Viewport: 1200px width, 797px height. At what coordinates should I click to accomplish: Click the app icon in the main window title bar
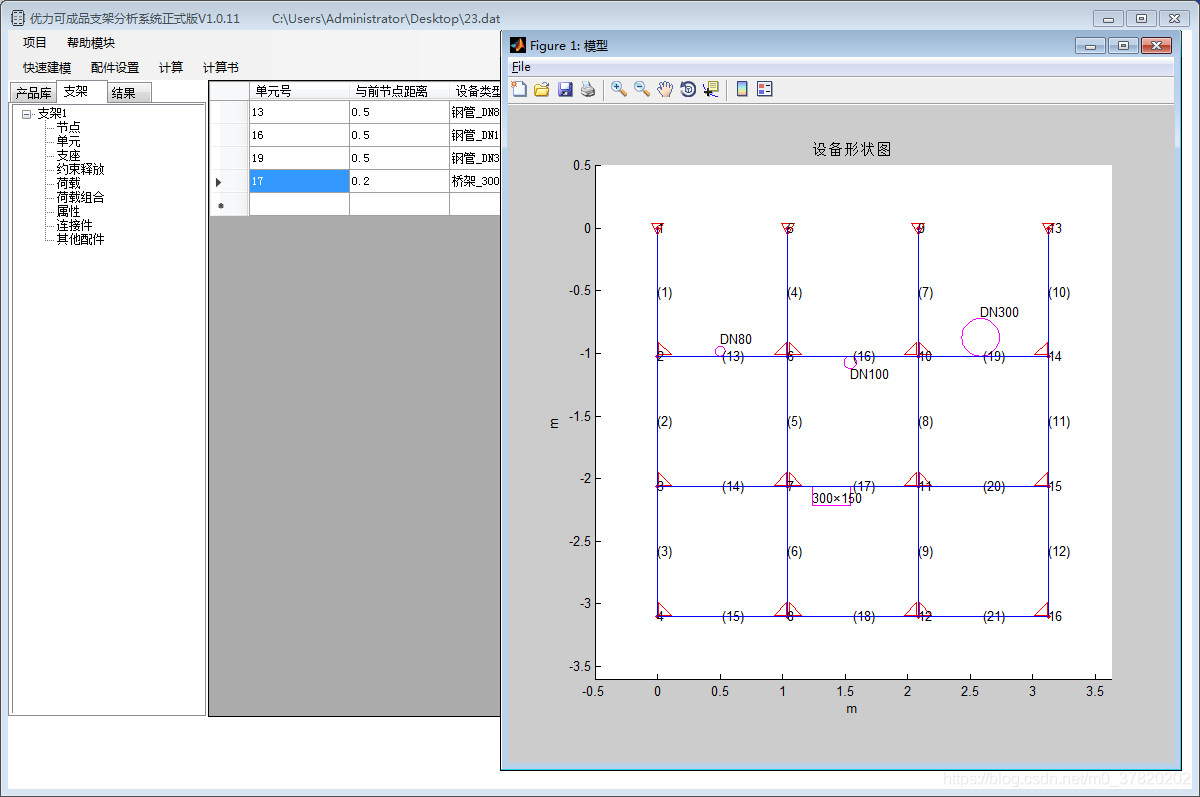(18, 18)
